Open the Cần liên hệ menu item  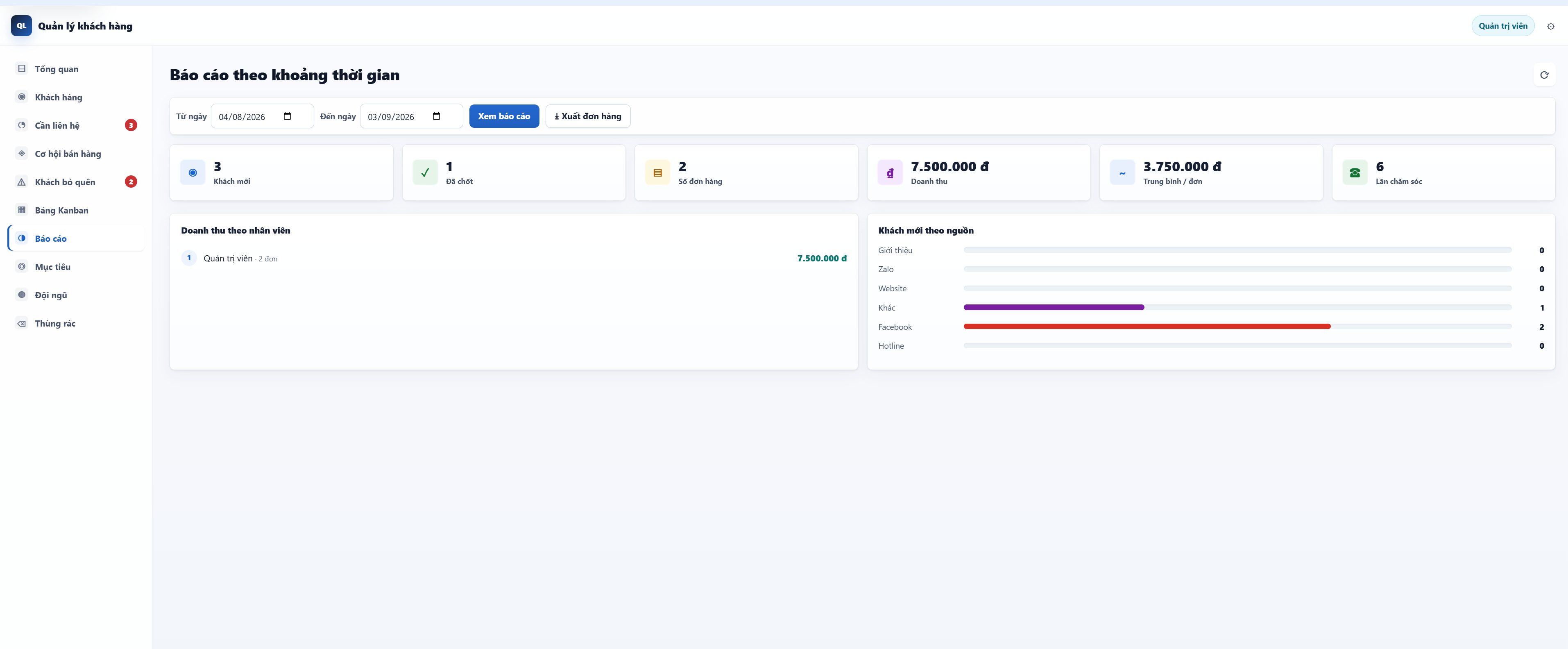[x=76, y=125]
